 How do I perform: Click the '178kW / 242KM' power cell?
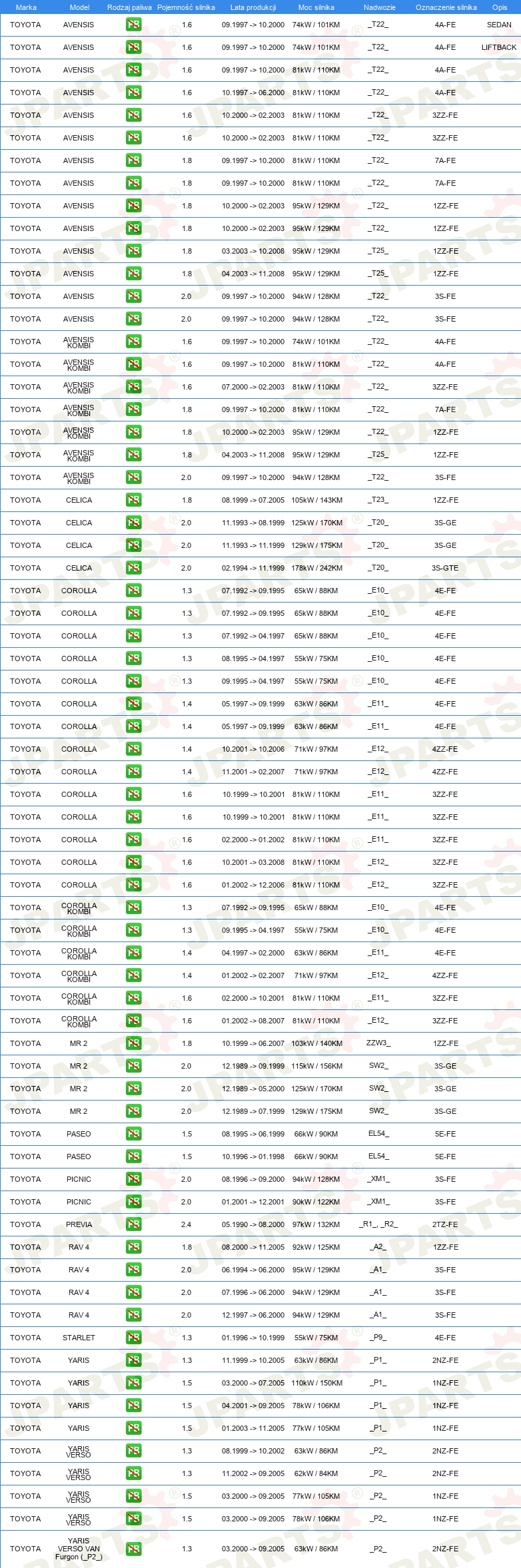[316, 568]
